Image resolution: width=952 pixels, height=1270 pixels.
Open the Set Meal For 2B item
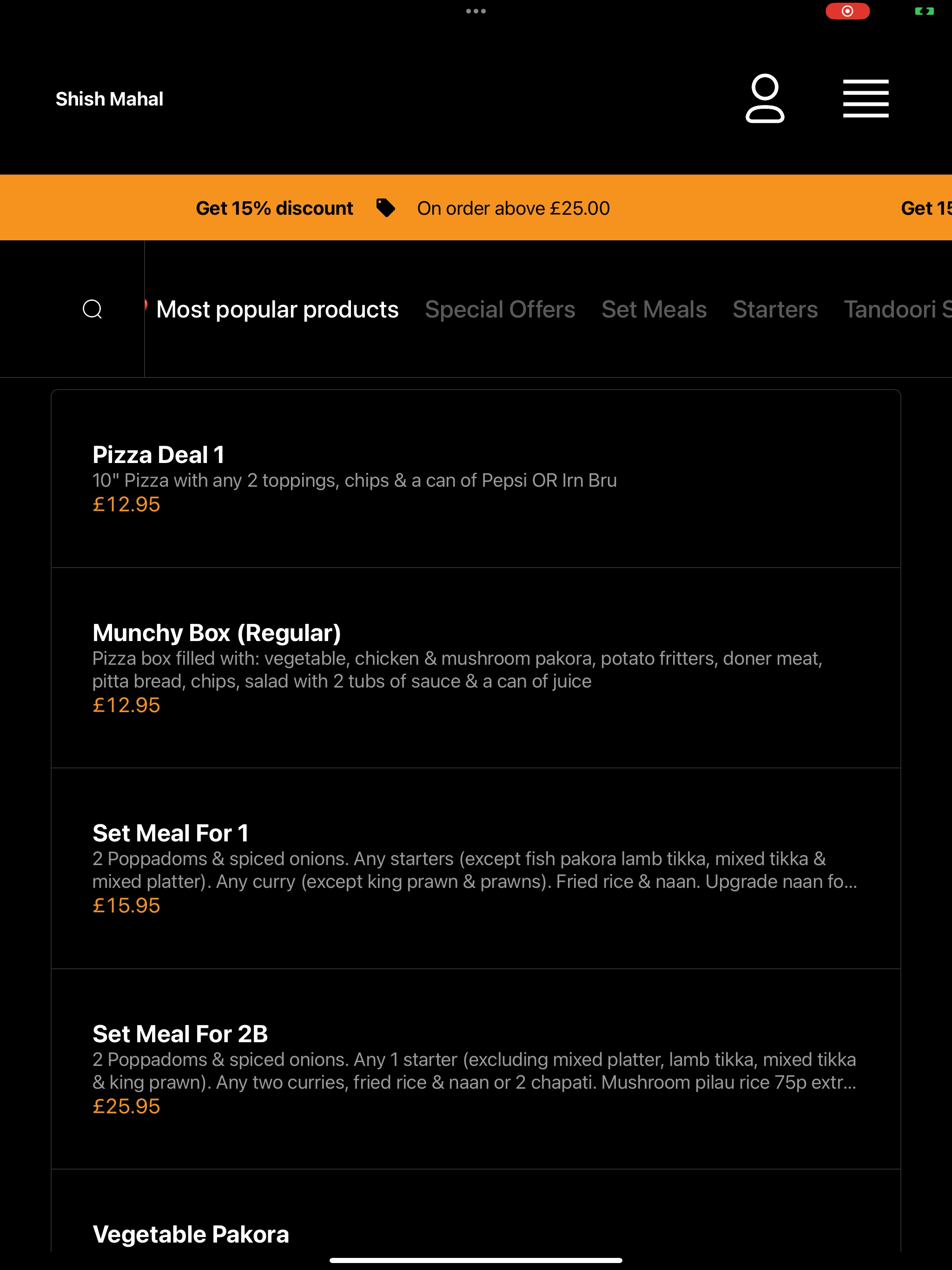pos(476,1068)
